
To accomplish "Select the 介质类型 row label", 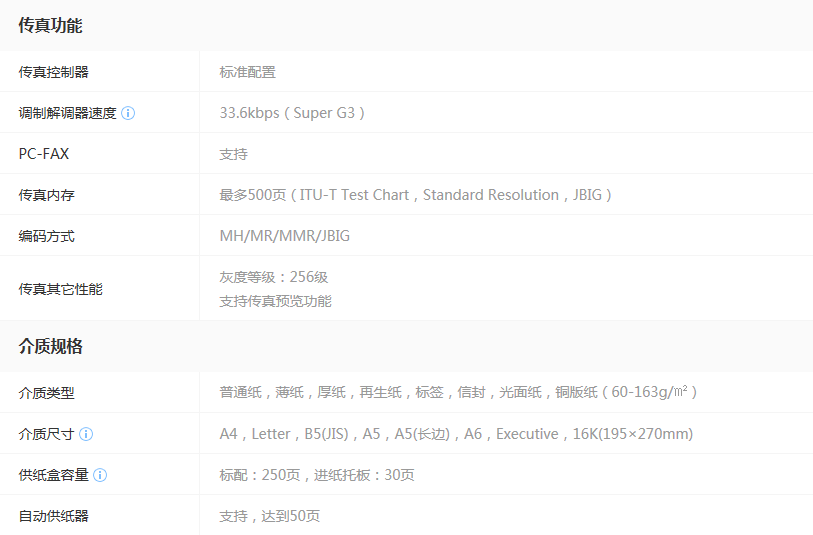I will (46, 393).
